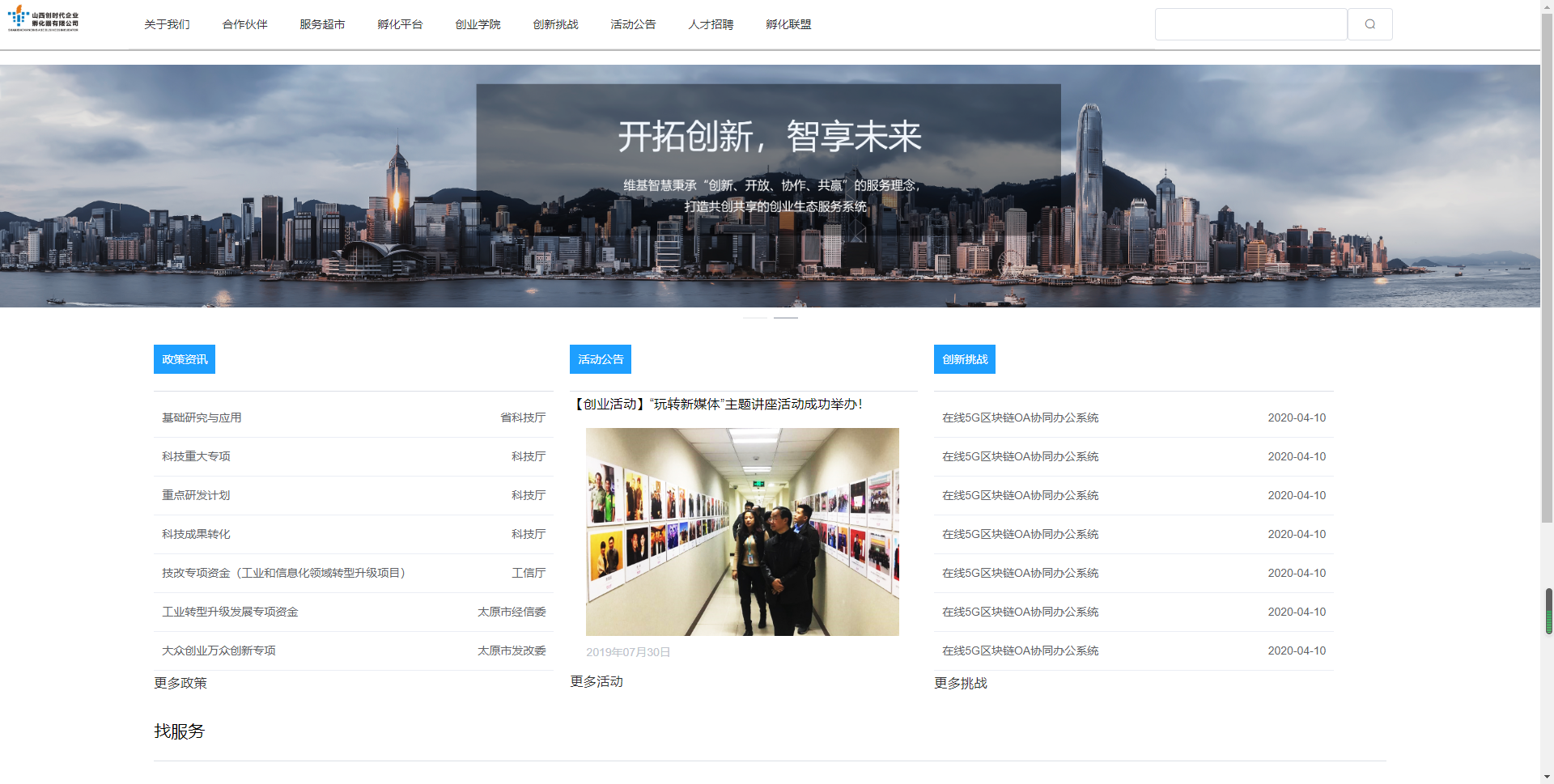This screenshot has width=1554, height=784.
Task: Open 更多政策 link
Action: 180,683
